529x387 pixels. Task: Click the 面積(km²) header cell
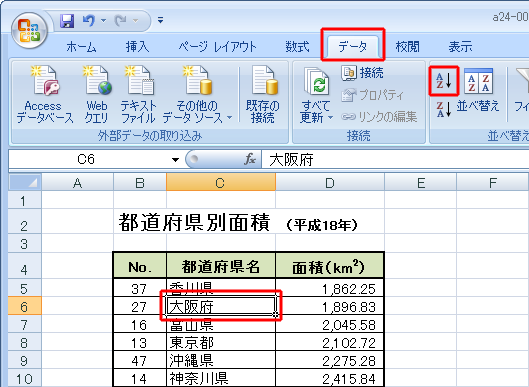(x=330, y=267)
